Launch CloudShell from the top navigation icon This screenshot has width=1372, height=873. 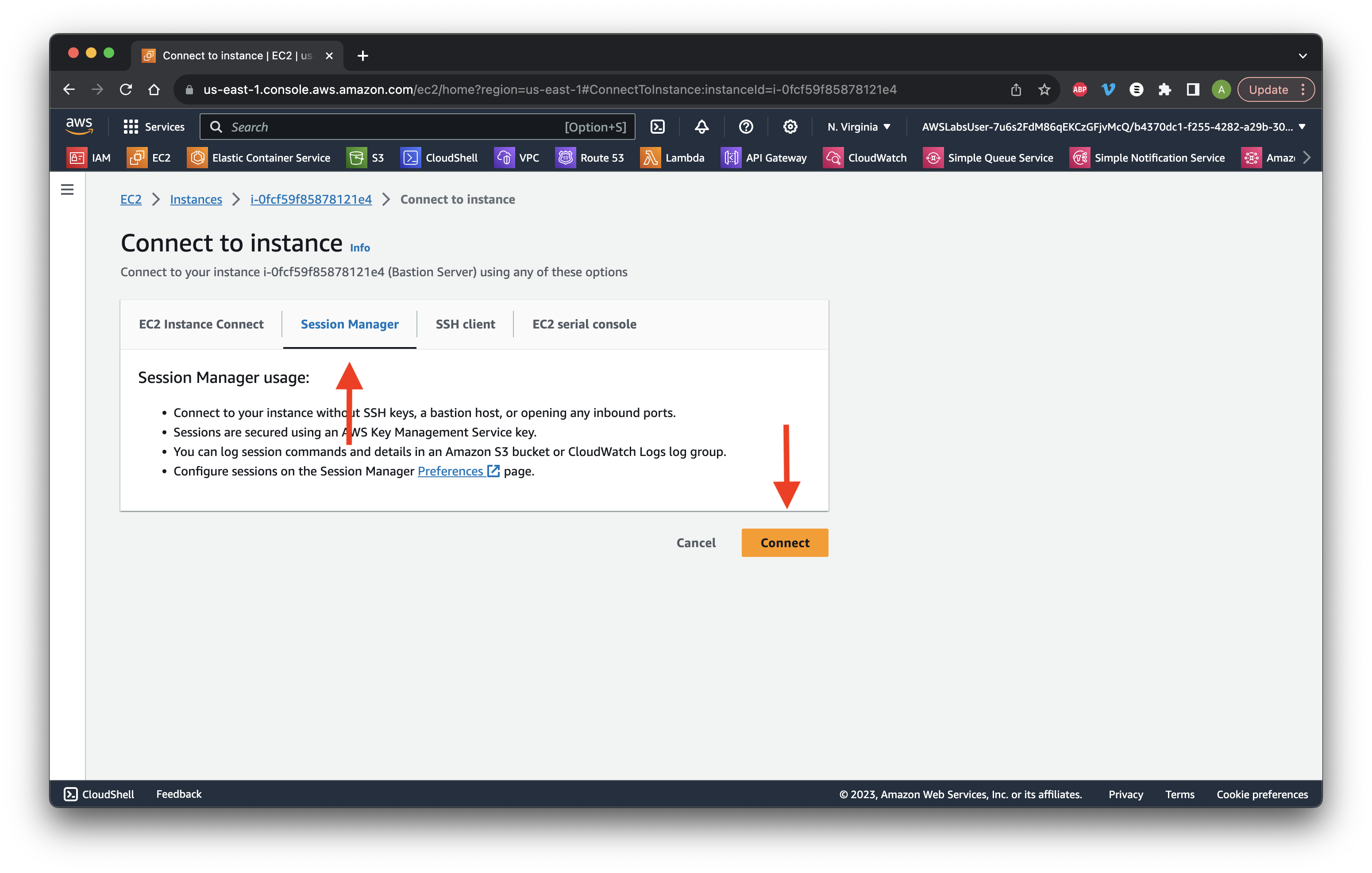pyautogui.click(x=658, y=127)
